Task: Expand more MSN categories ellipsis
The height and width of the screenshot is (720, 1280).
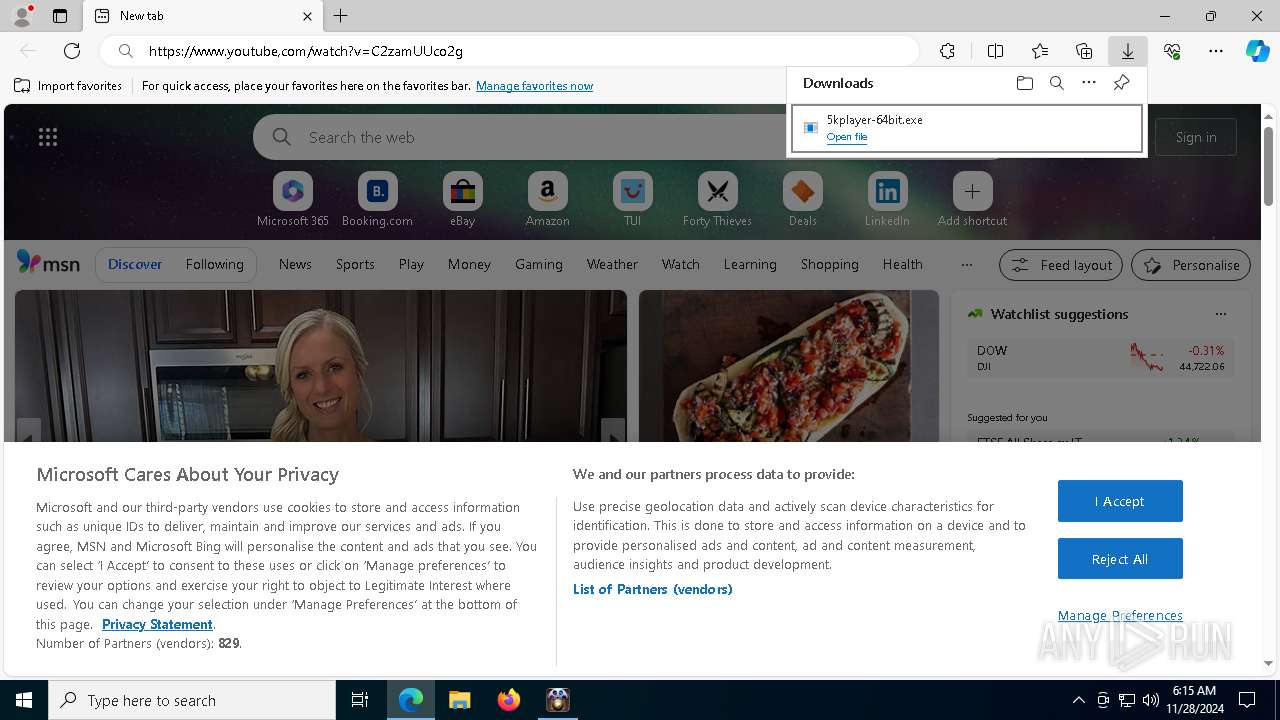Action: coord(966,264)
